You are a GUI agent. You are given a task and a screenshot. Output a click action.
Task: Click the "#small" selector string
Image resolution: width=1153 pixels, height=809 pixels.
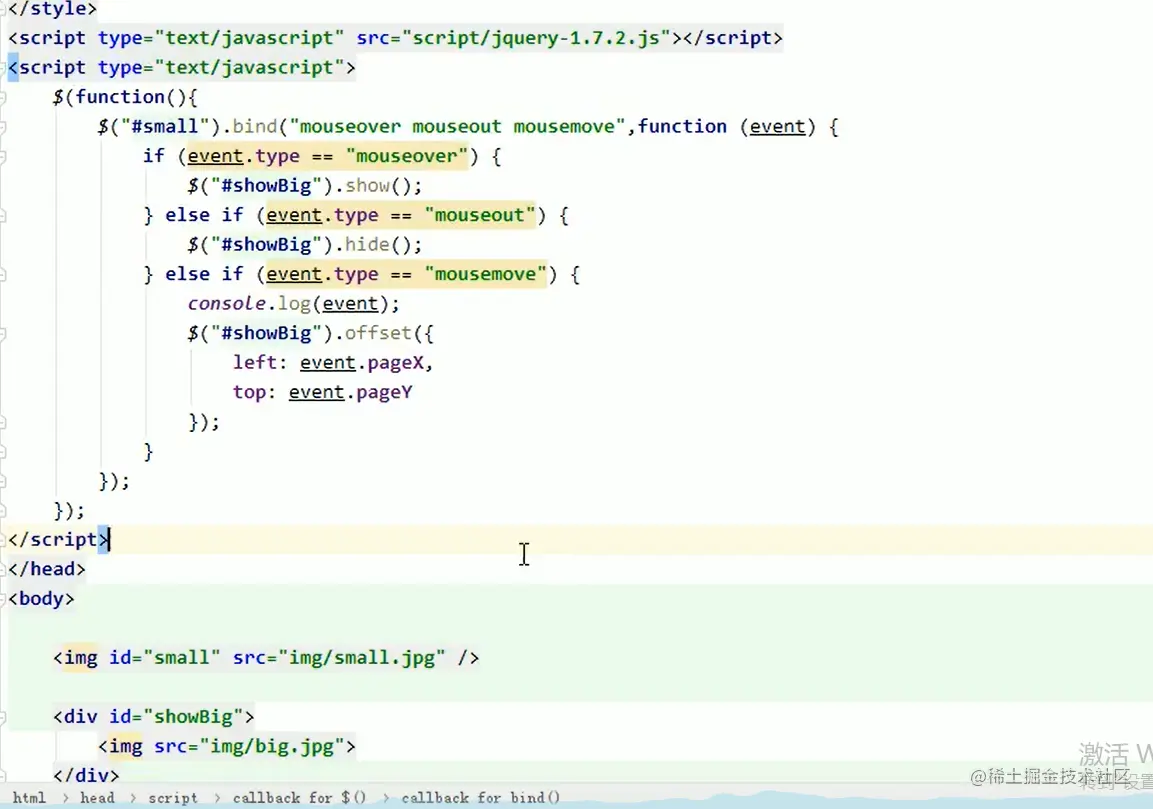pos(165,126)
